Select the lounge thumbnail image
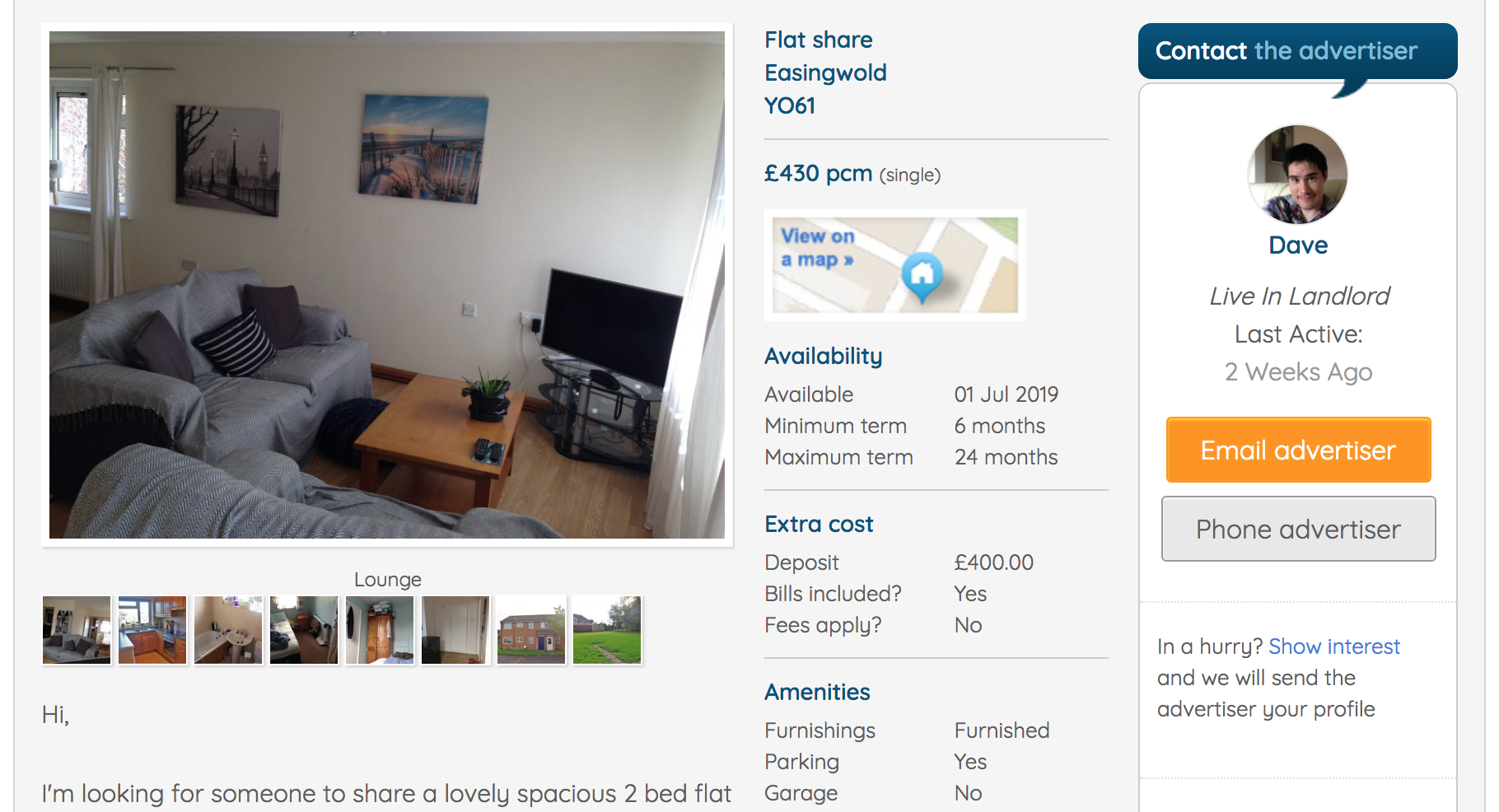Image resolution: width=1499 pixels, height=812 pixels. (x=77, y=630)
